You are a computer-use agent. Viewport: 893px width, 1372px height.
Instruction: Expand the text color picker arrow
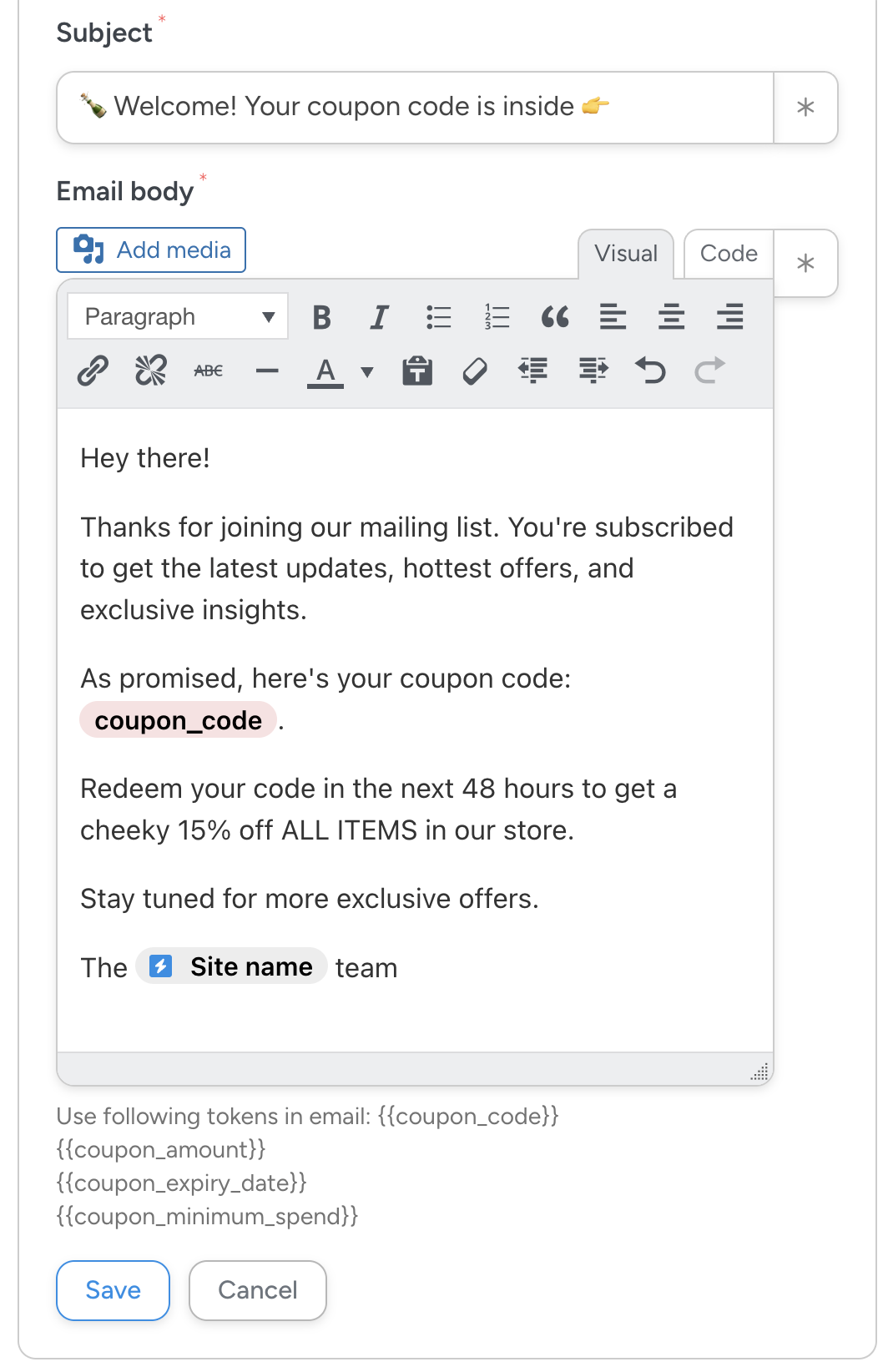(x=367, y=371)
